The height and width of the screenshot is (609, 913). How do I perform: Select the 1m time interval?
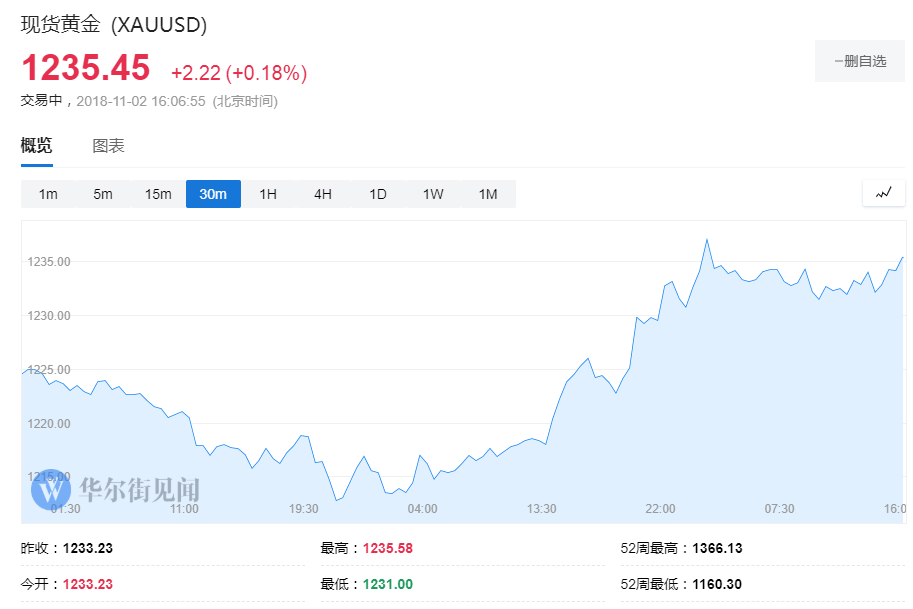coord(48,194)
